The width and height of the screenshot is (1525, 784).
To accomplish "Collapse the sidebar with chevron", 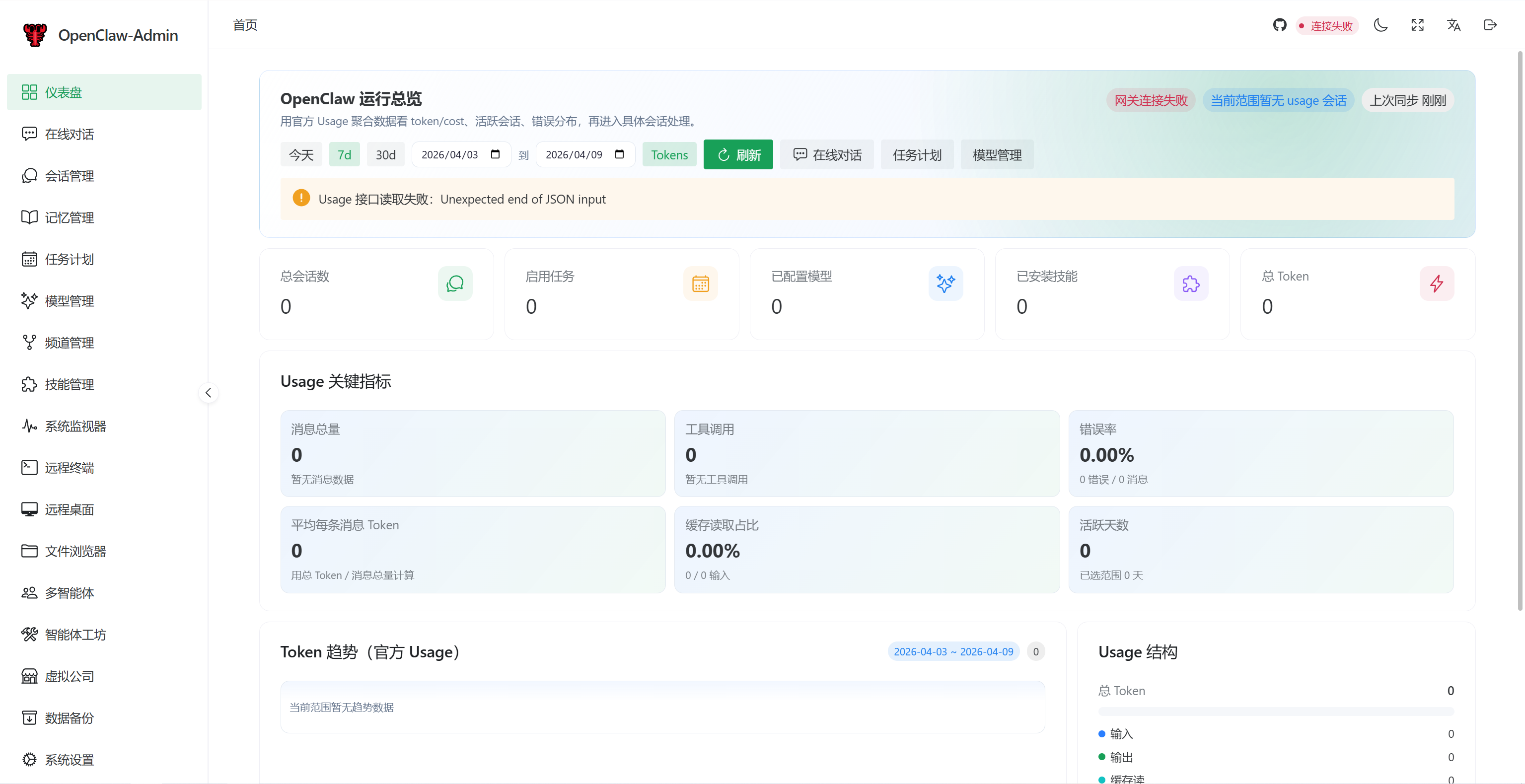I will 209,393.
